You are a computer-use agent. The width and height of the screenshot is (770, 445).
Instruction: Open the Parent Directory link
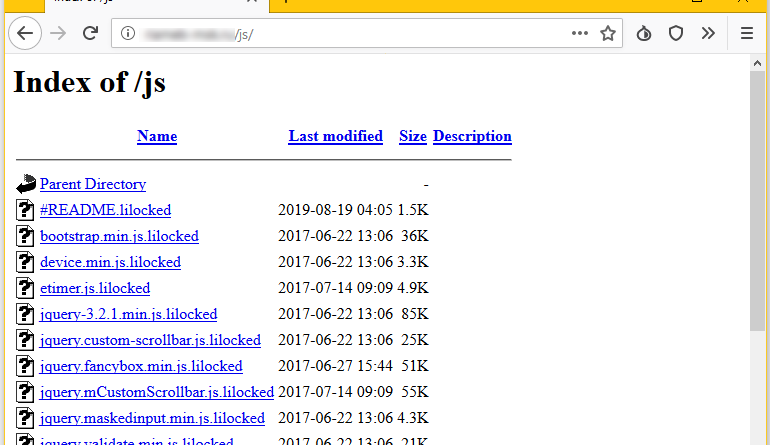(x=93, y=184)
